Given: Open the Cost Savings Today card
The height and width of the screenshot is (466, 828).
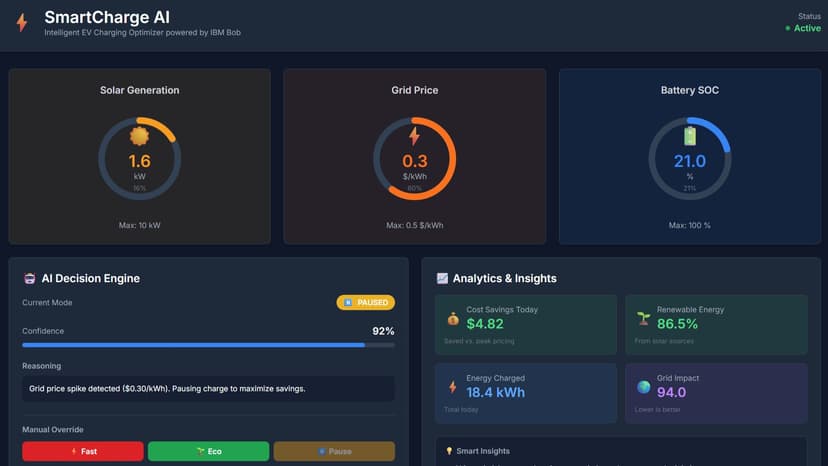Looking at the screenshot, I should 525,324.
